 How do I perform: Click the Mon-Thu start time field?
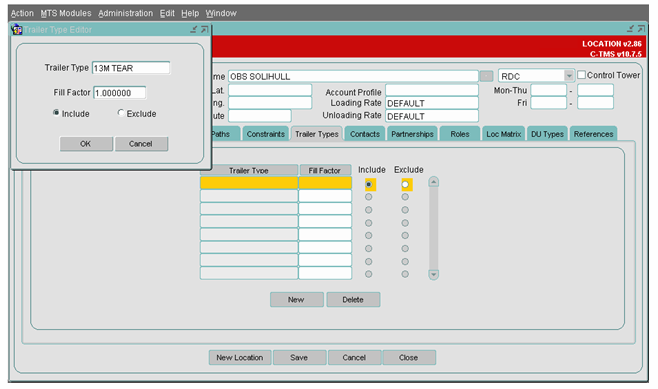tap(548, 90)
